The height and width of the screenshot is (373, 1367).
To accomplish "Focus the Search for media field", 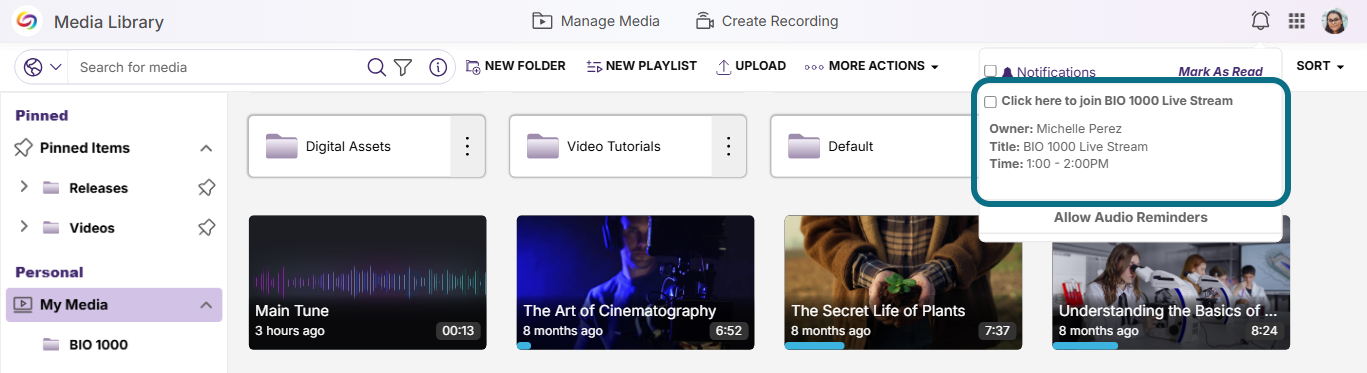I will 218,67.
